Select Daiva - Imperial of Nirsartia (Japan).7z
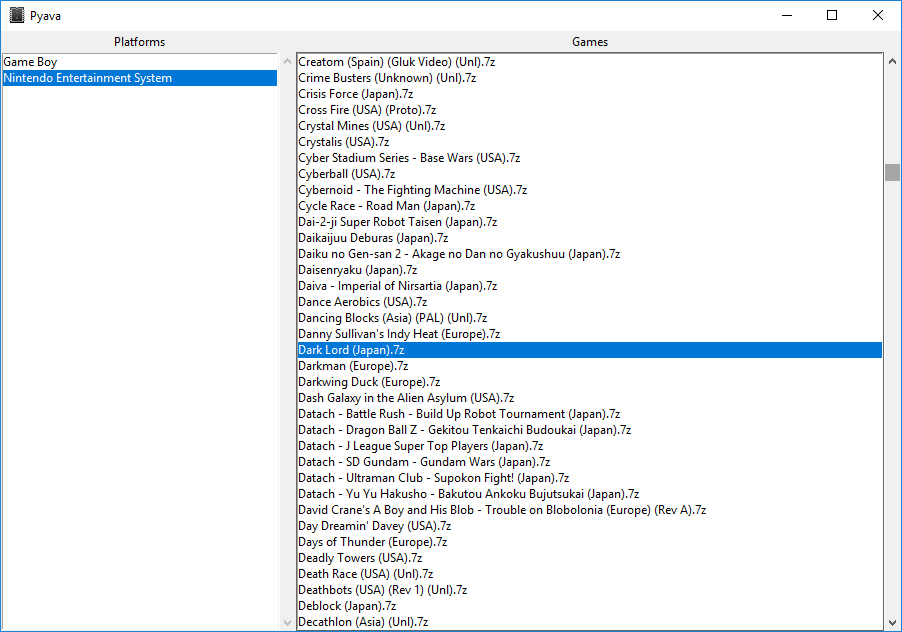The width and height of the screenshot is (902, 632). (590, 286)
